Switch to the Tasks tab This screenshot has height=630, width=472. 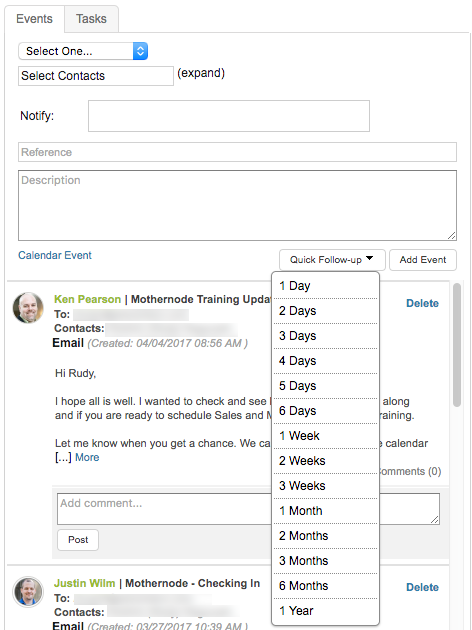91,19
